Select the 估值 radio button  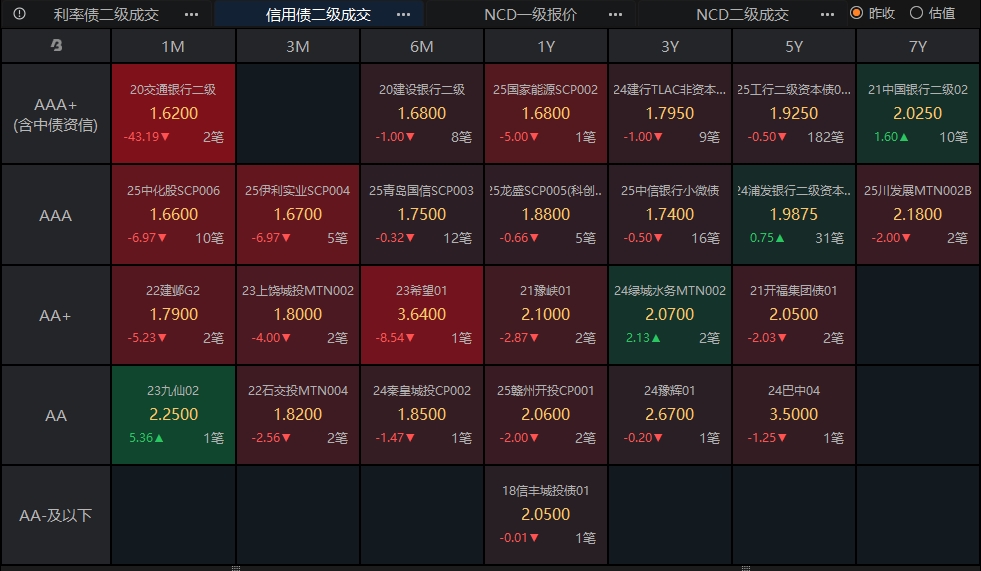tap(917, 13)
